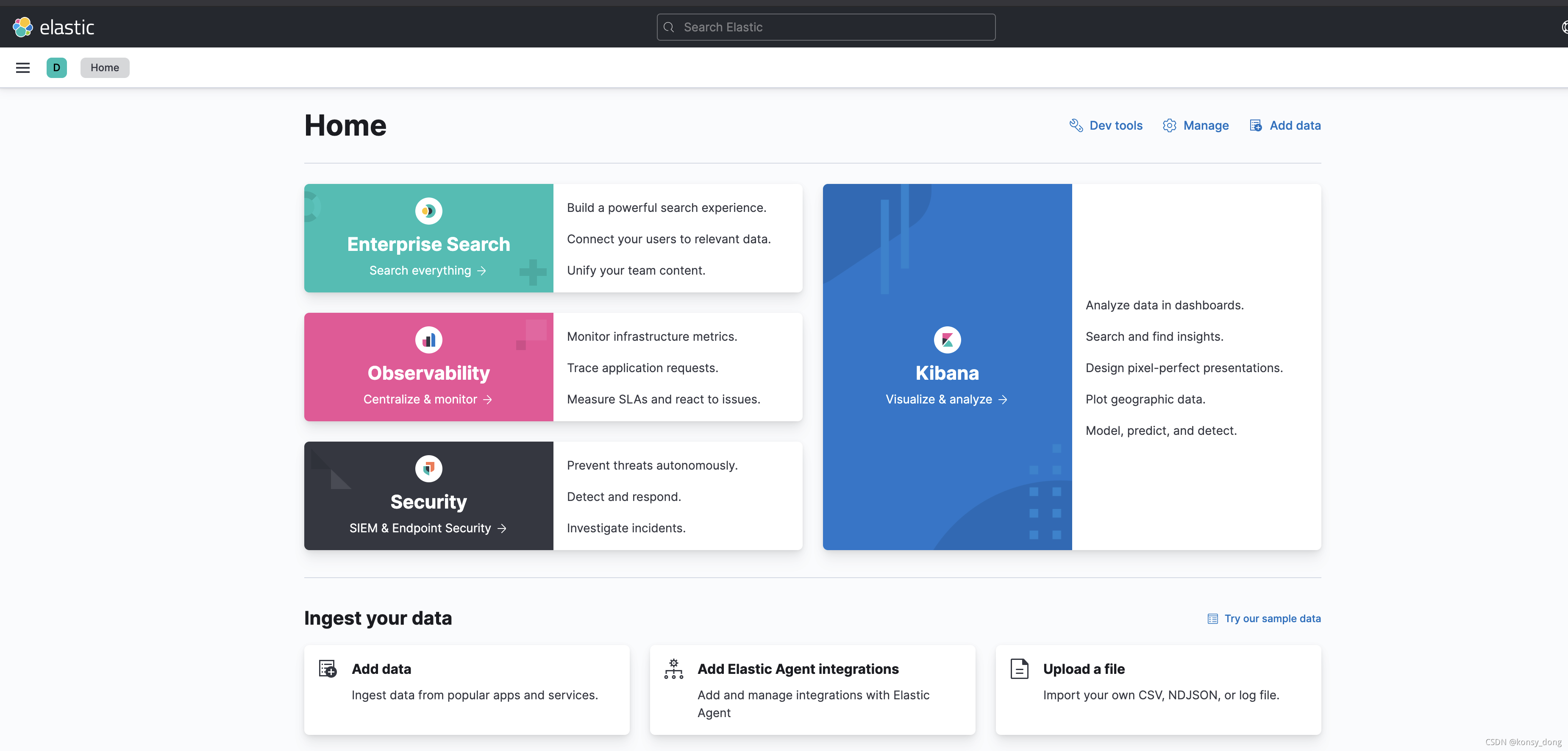
Task: Click 'Unify your team content.' text
Action: pyautogui.click(x=636, y=270)
